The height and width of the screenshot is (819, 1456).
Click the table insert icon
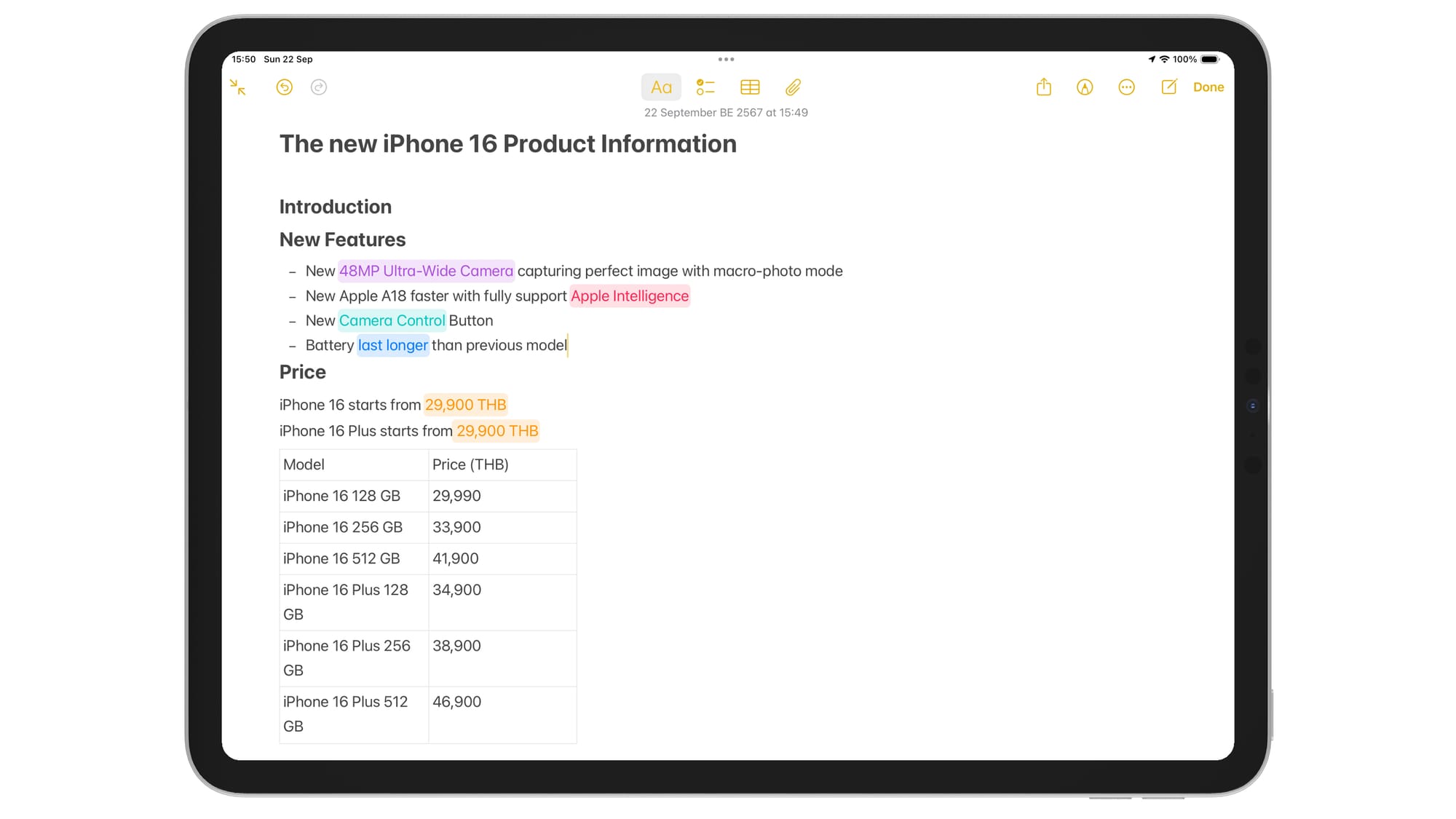tap(749, 87)
